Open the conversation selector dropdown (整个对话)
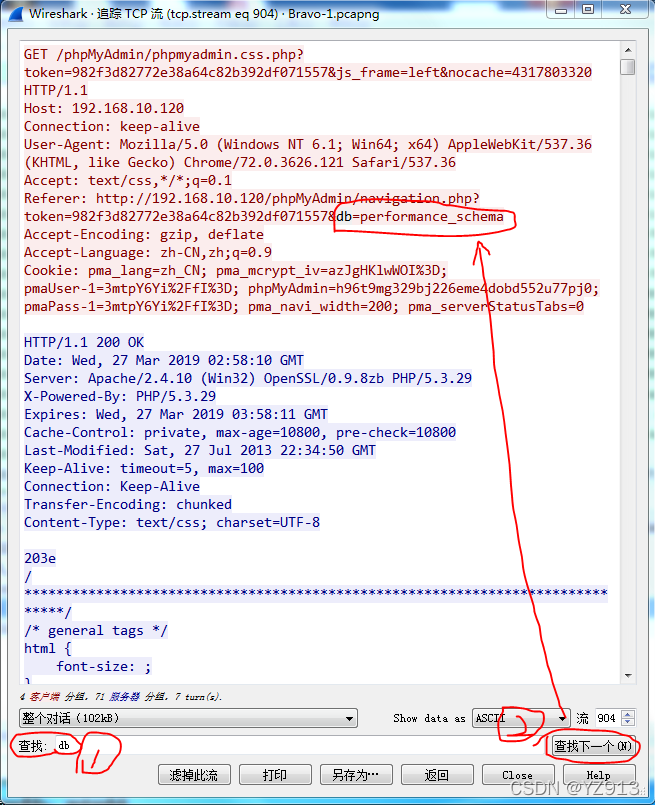 click(188, 718)
